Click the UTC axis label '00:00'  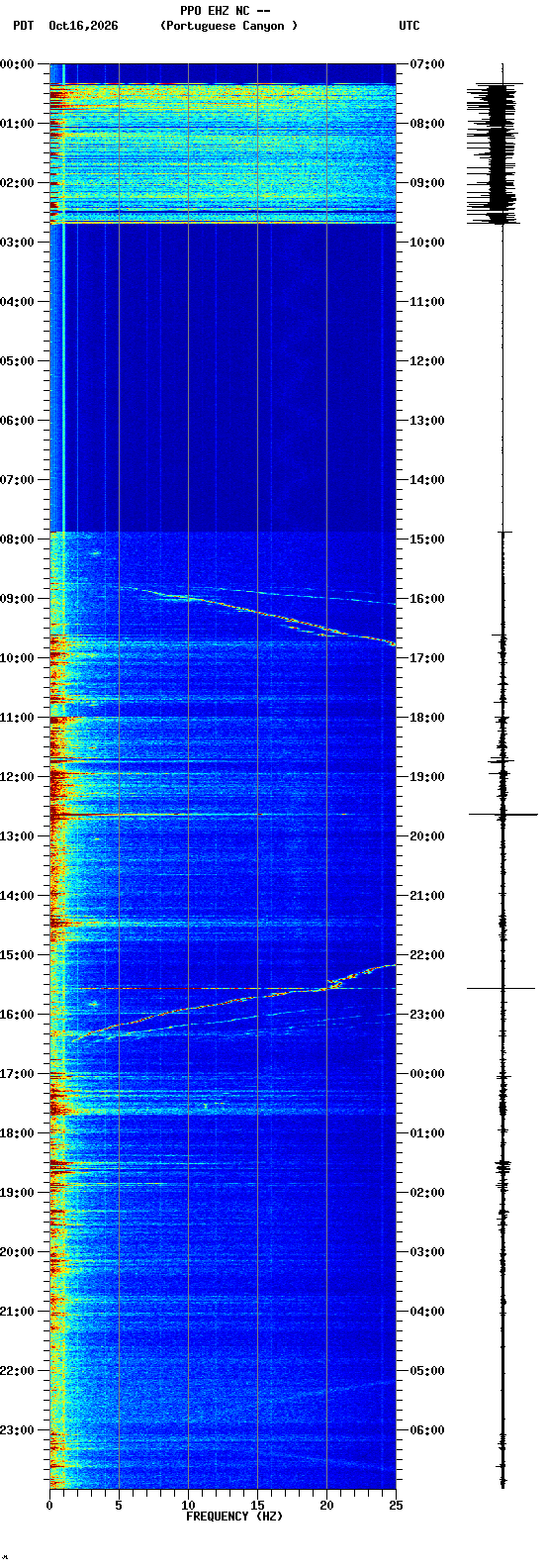(427, 1074)
